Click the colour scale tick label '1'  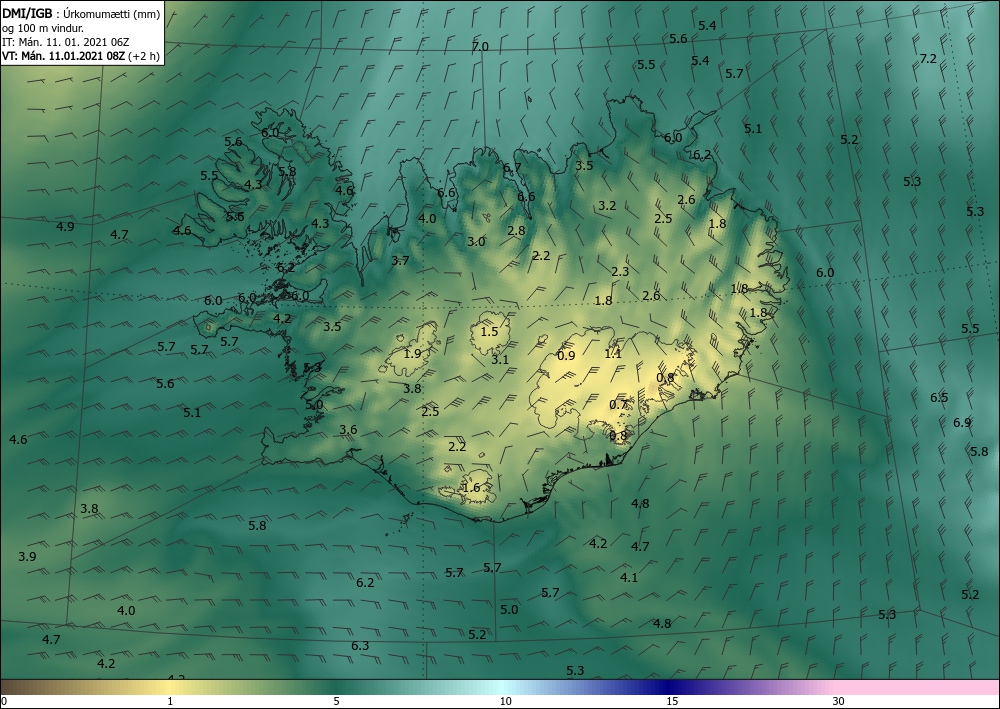coord(170,701)
